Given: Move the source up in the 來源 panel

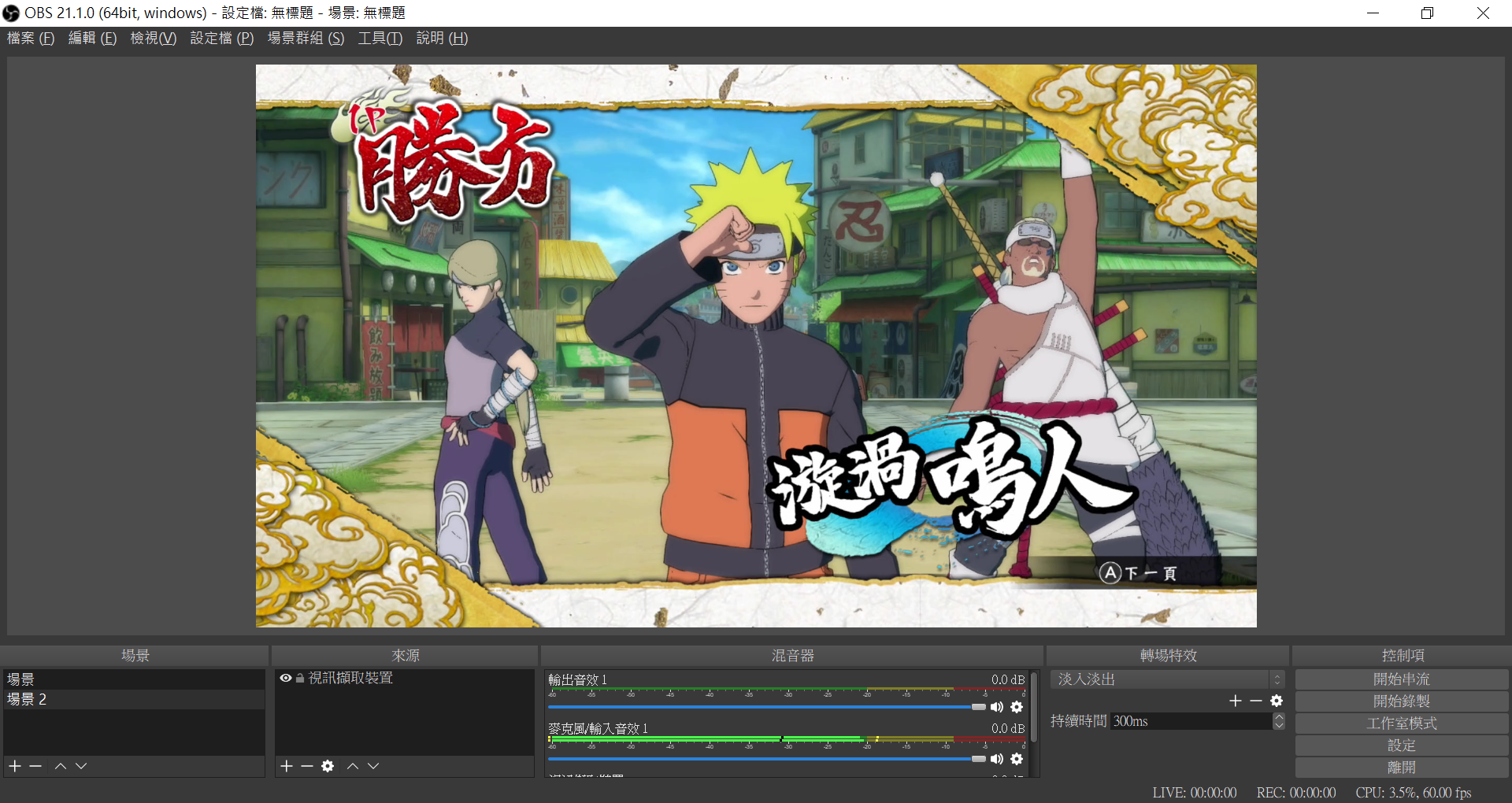Looking at the screenshot, I should pos(353,766).
